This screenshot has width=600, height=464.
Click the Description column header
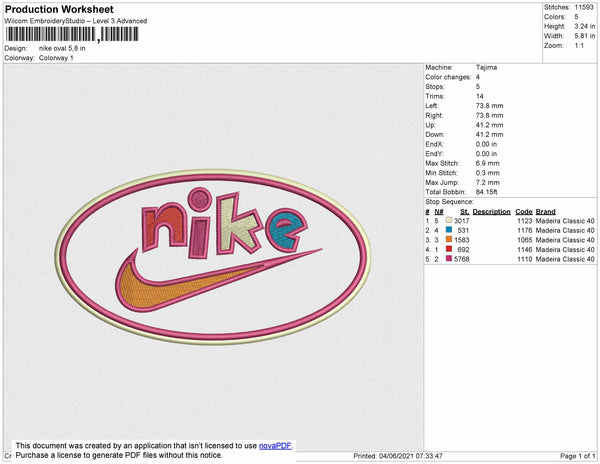[x=491, y=212]
